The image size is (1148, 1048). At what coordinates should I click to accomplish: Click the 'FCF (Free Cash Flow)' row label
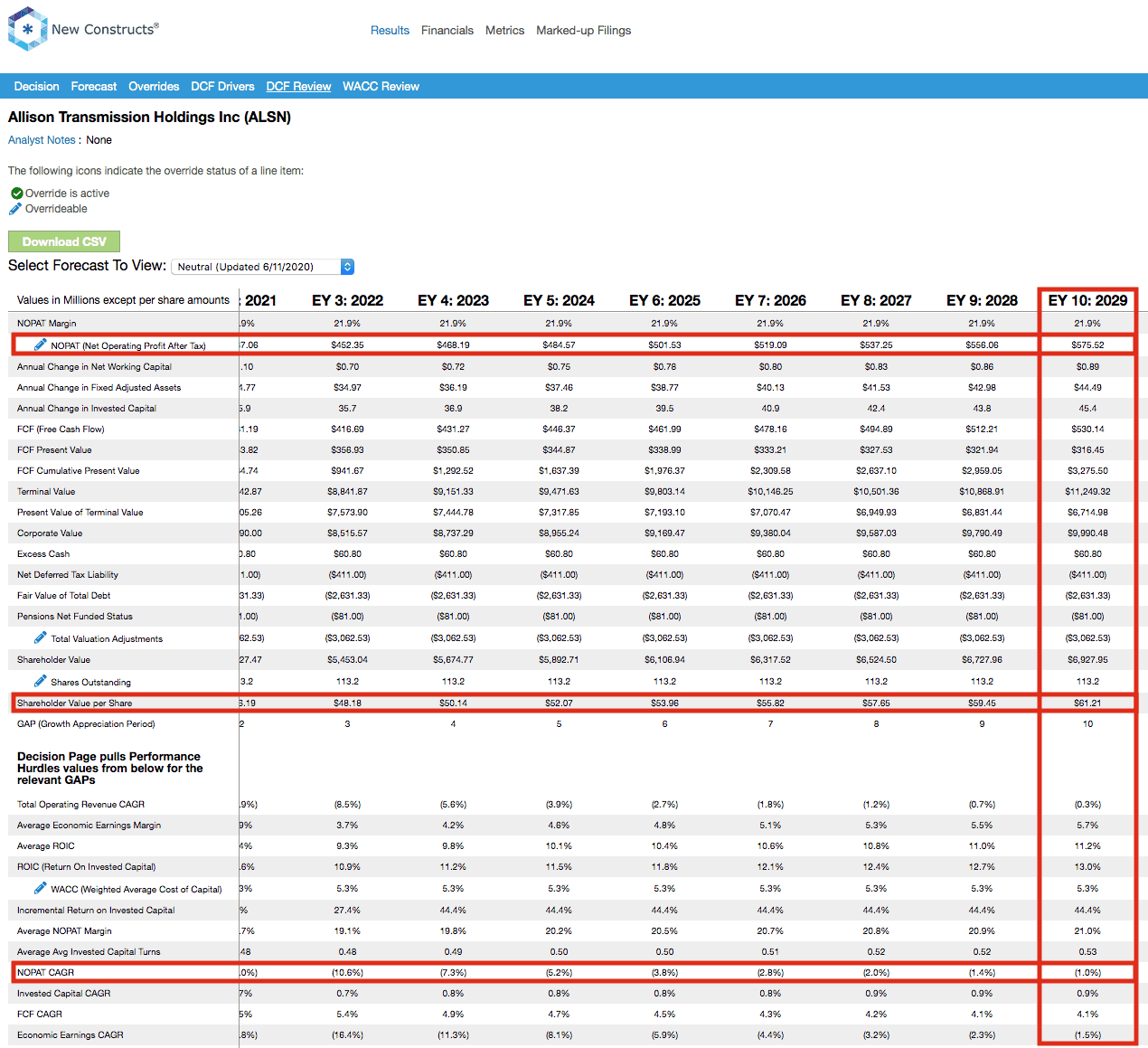[x=61, y=430]
